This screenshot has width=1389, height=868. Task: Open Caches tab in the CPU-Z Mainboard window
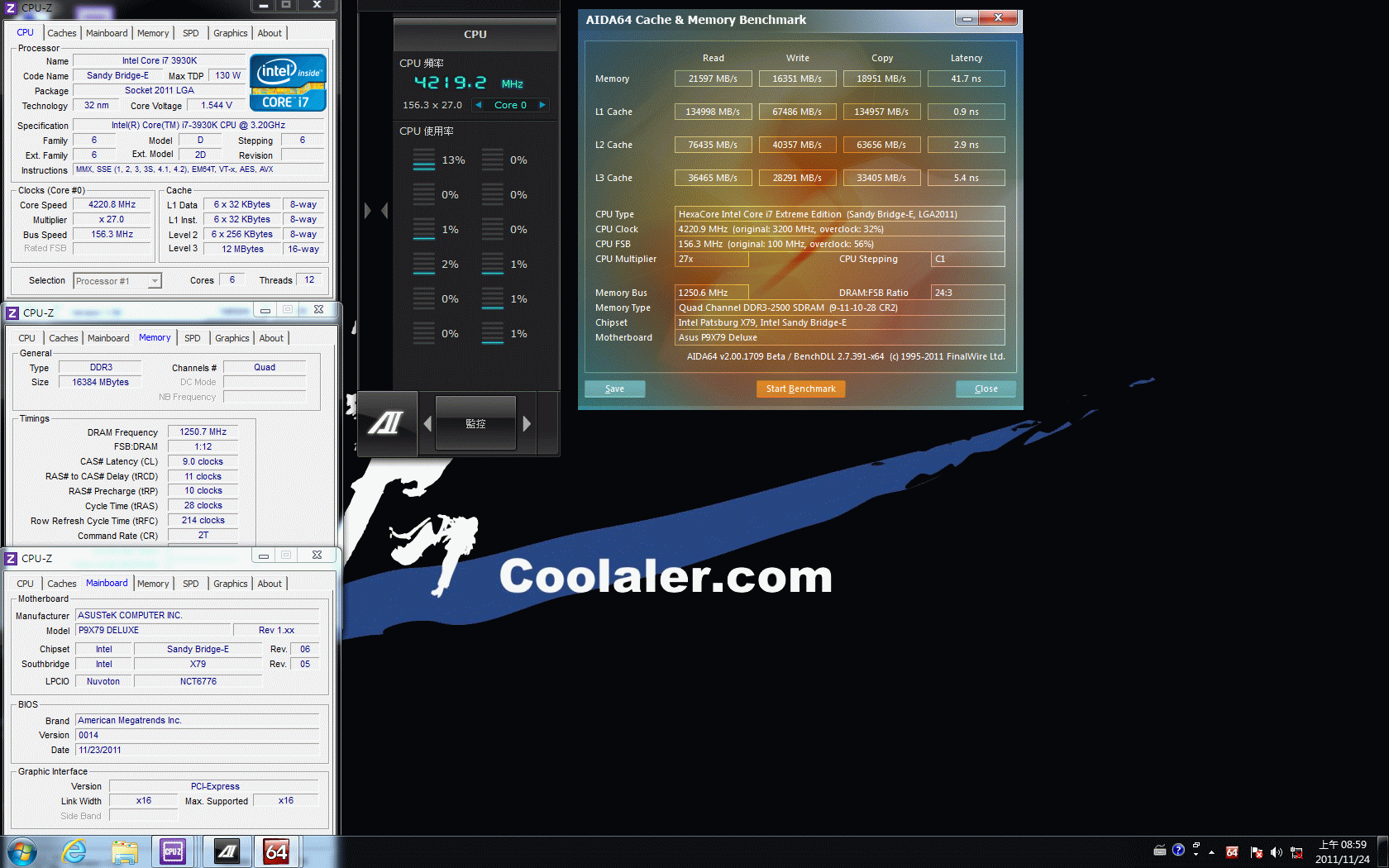(62, 584)
